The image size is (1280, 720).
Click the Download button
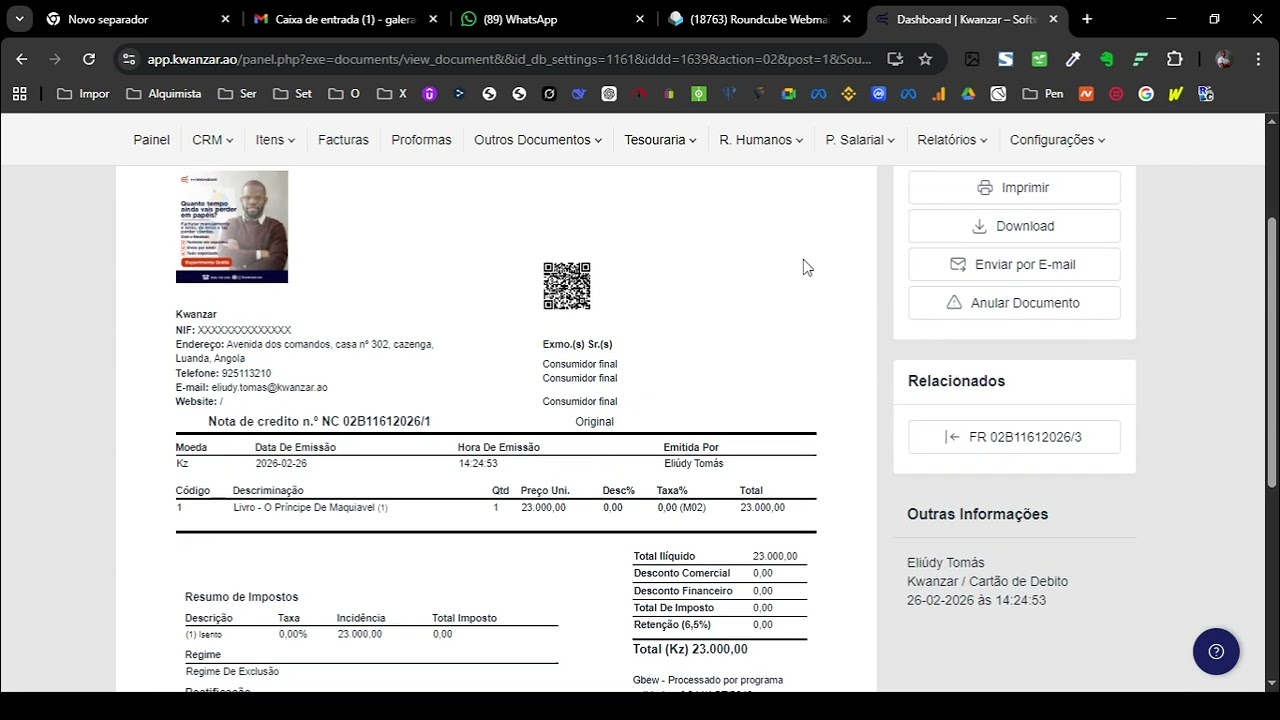pyautogui.click(x=1014, y=226)
